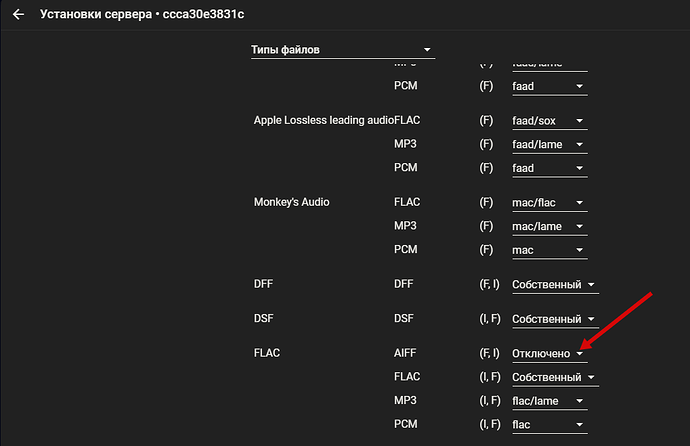Open Apple Lossless PCM faad dropdown
Screen dimensions: 690x446
550,168
